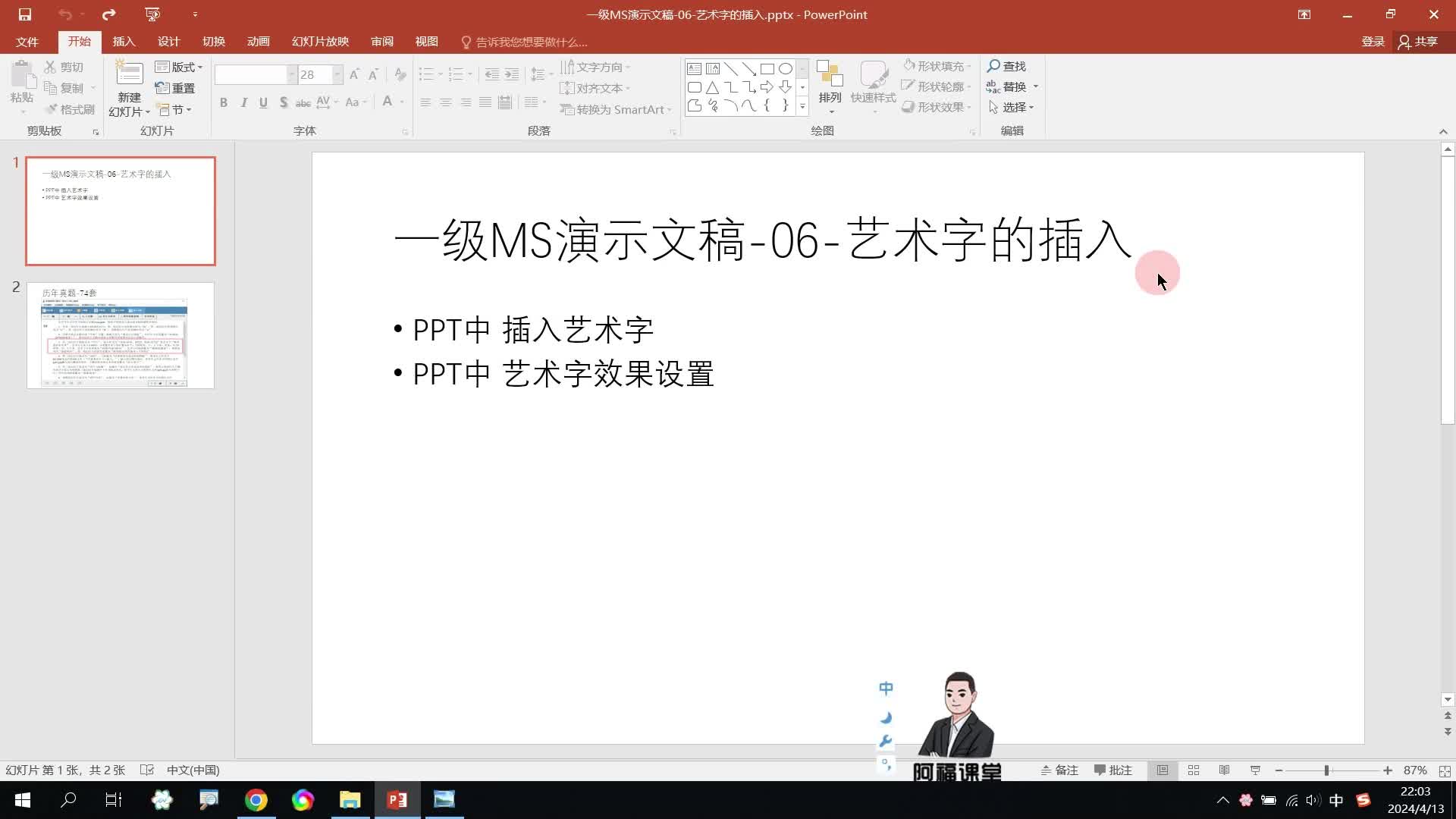1456x819 pixels.
Task: Select the right arrow shape in gallery
Action: coord(767,86)
